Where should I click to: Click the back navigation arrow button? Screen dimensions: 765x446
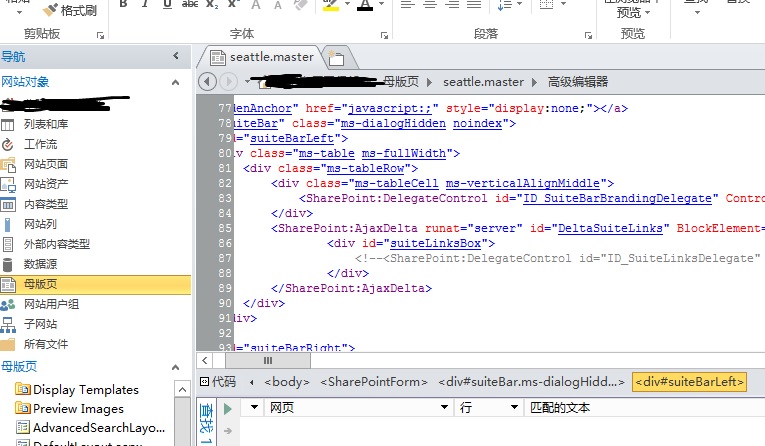pyautogui.click(x=207, y=81)
